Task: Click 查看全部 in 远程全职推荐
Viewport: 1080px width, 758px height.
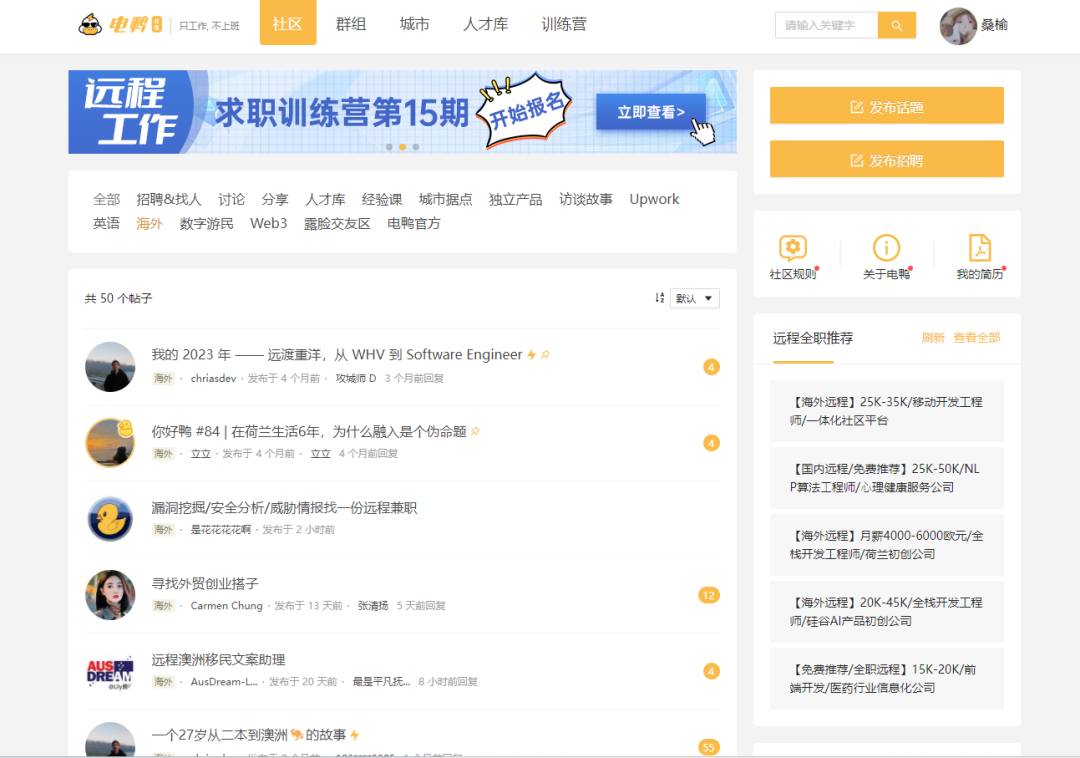Action: pos(977,338)
